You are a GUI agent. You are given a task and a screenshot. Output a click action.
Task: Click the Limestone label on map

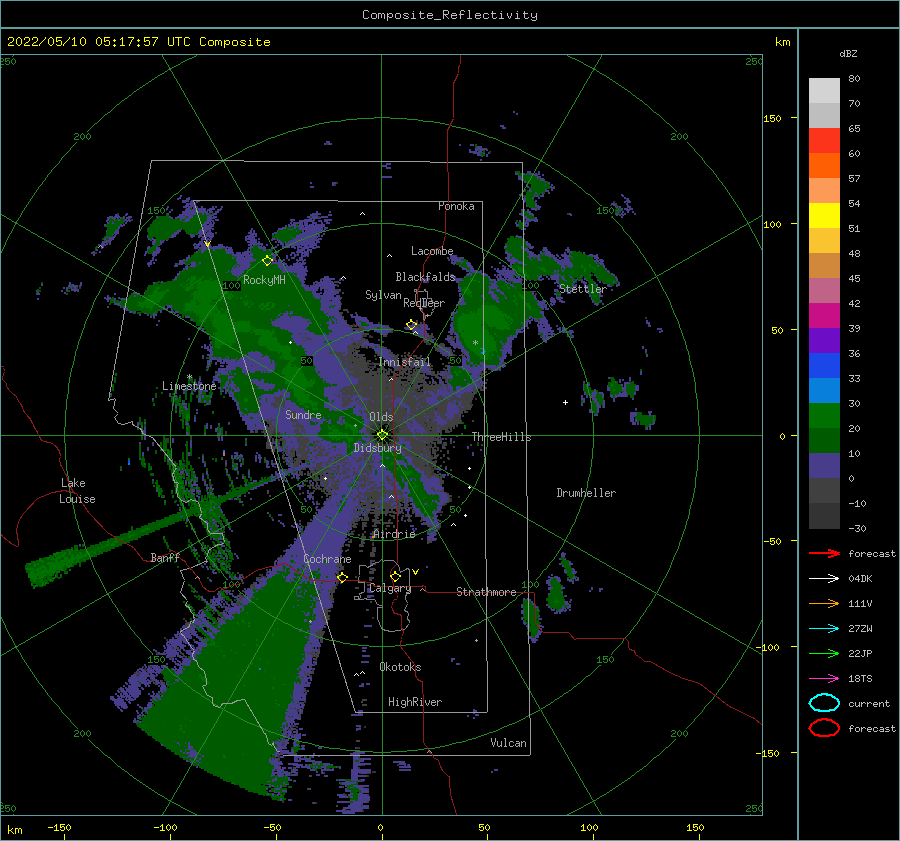189,386
